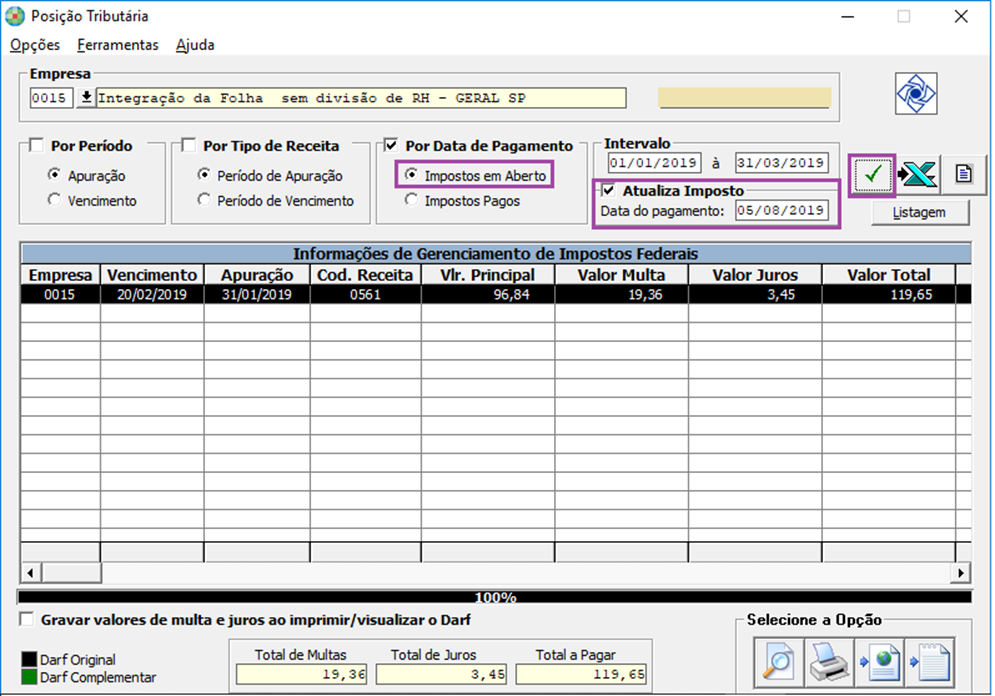
Task: Click the Valor Juros cell 3,45 in the grid
Action: pos(755,294)
